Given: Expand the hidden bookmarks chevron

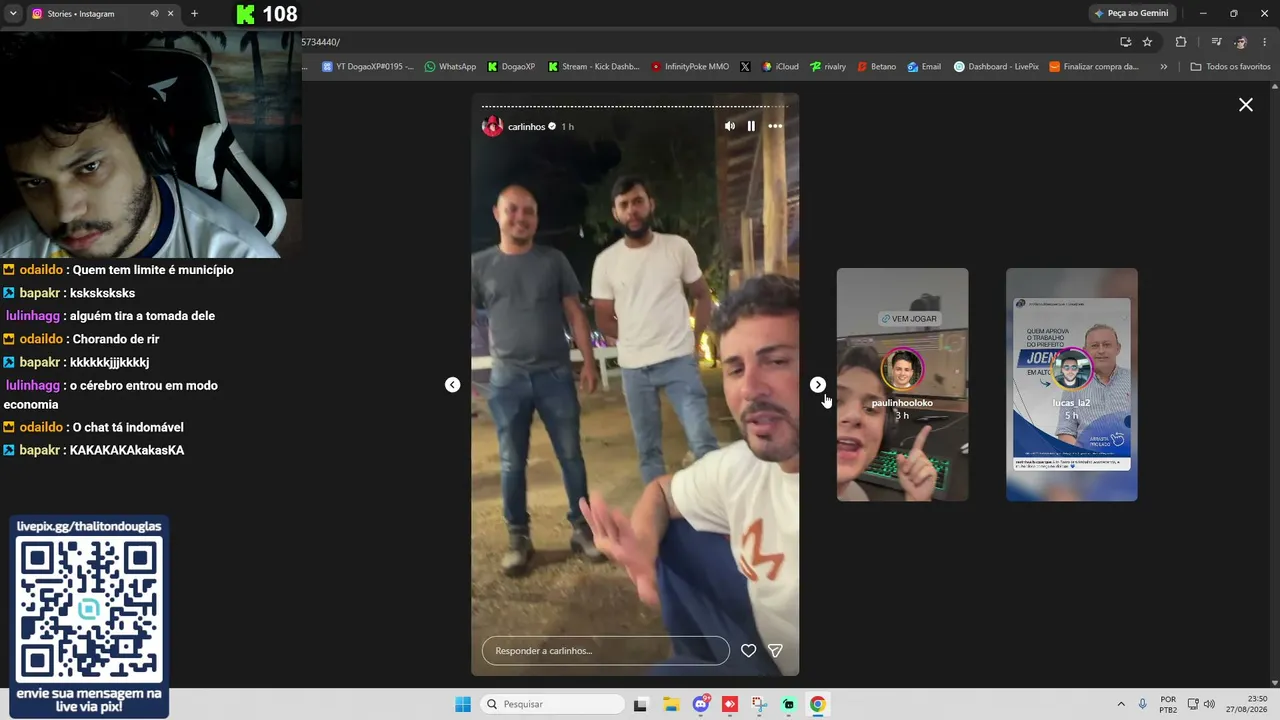Looking at the screenshot, I should point(1164,67).
